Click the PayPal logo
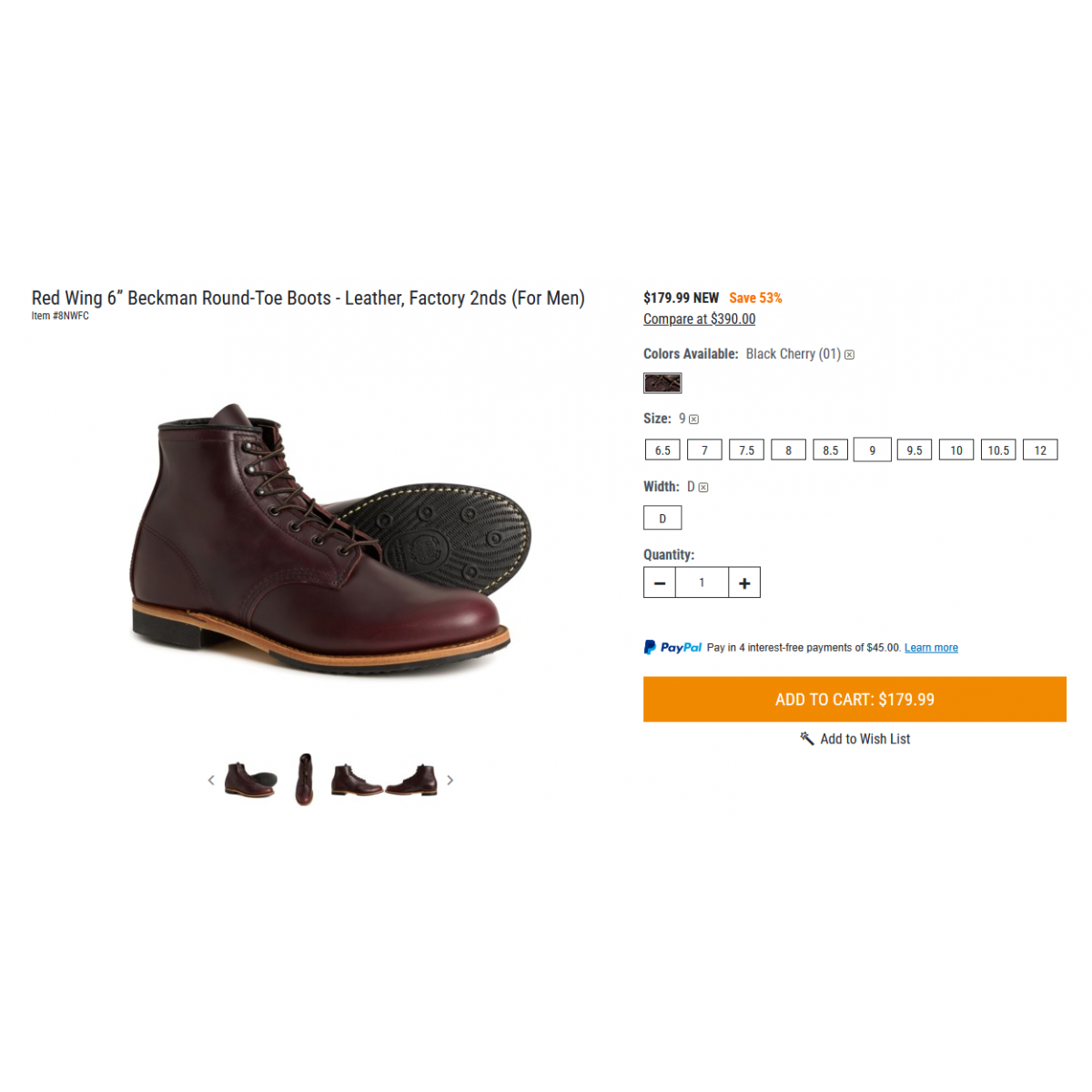Viewport: 1092px width, 1092px height. point(673,648)
